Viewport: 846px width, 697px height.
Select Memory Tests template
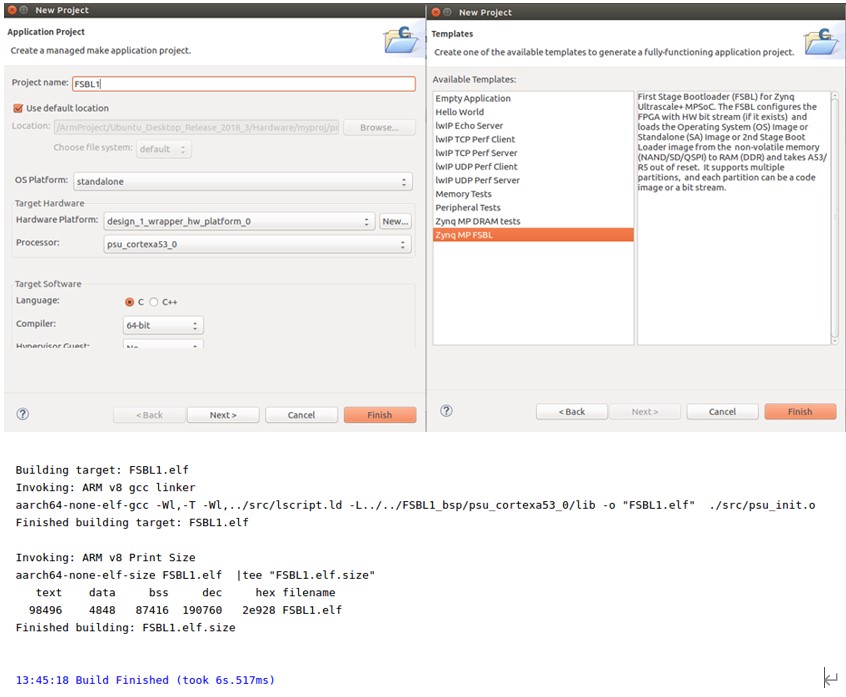533,194
